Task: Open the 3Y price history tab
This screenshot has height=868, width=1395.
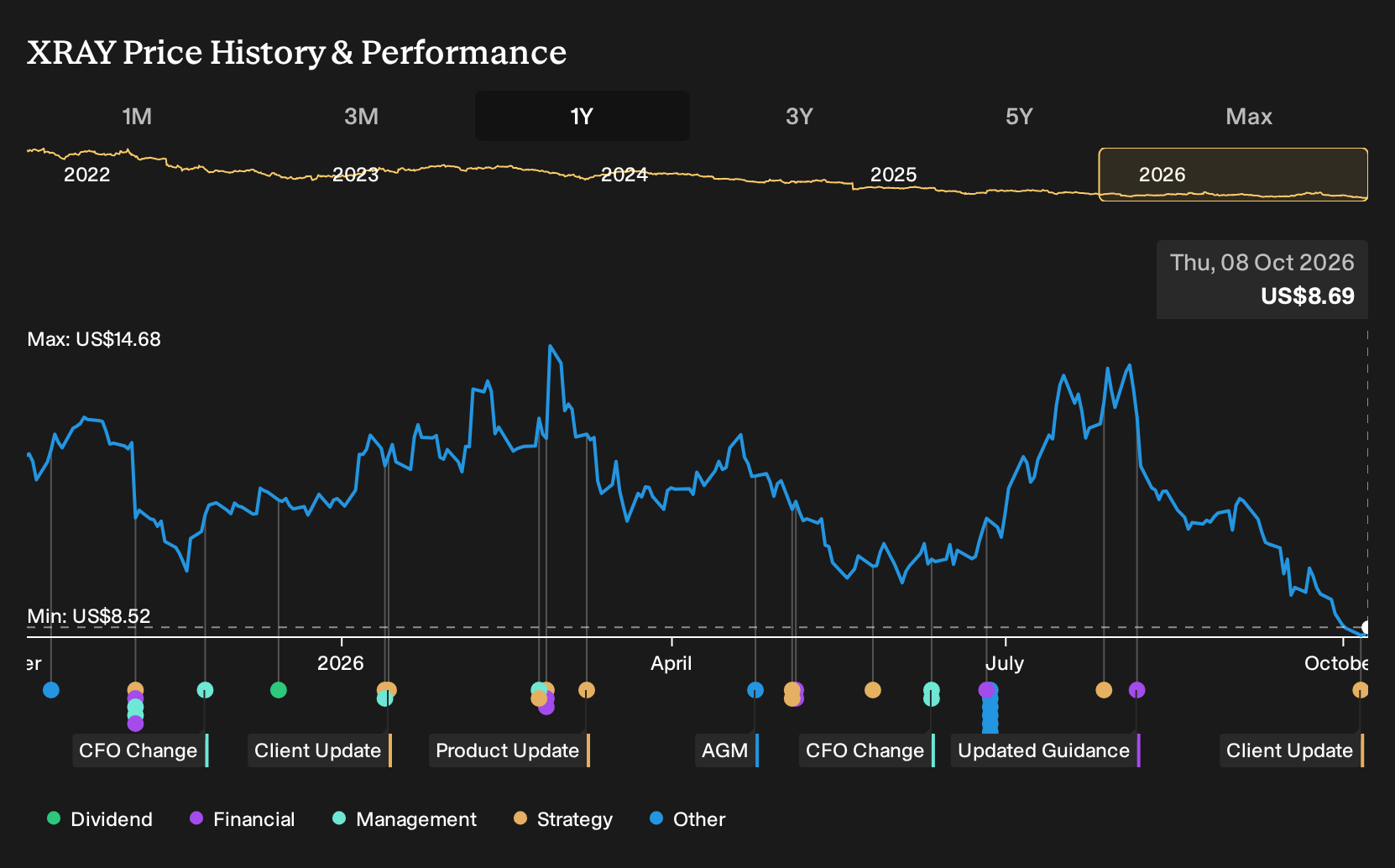Action: 799,116
